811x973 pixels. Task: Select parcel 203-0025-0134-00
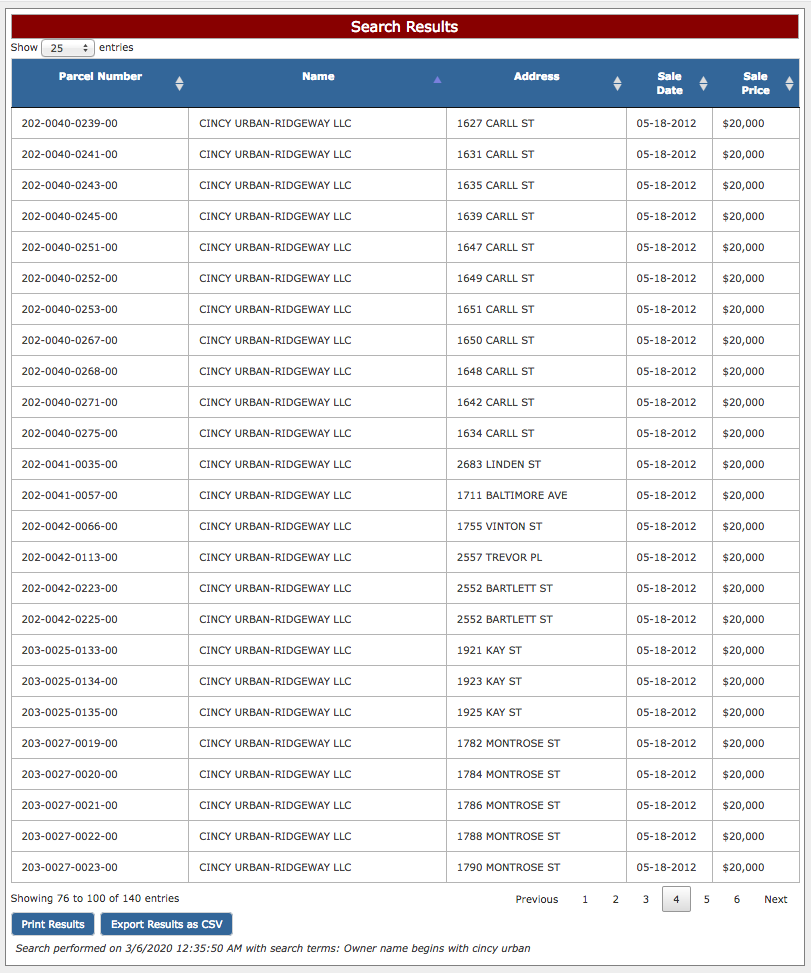click(x=69, y=682)
